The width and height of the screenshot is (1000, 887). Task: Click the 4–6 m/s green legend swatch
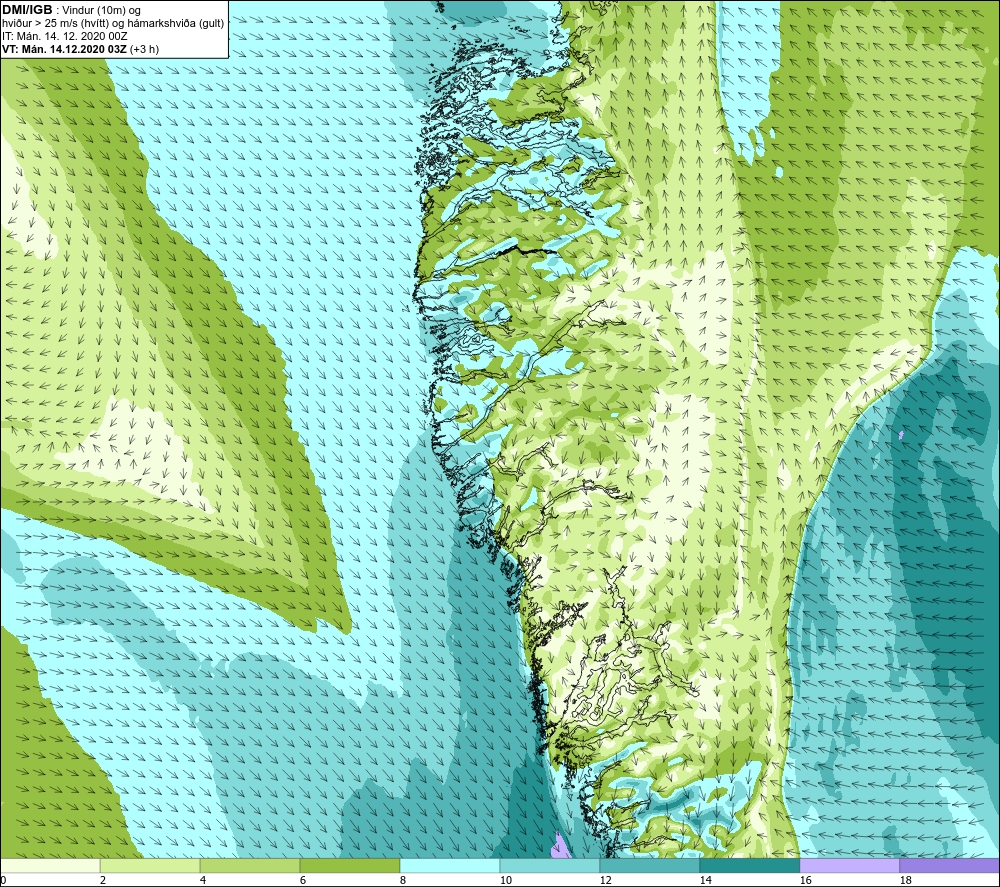[250, 865]
